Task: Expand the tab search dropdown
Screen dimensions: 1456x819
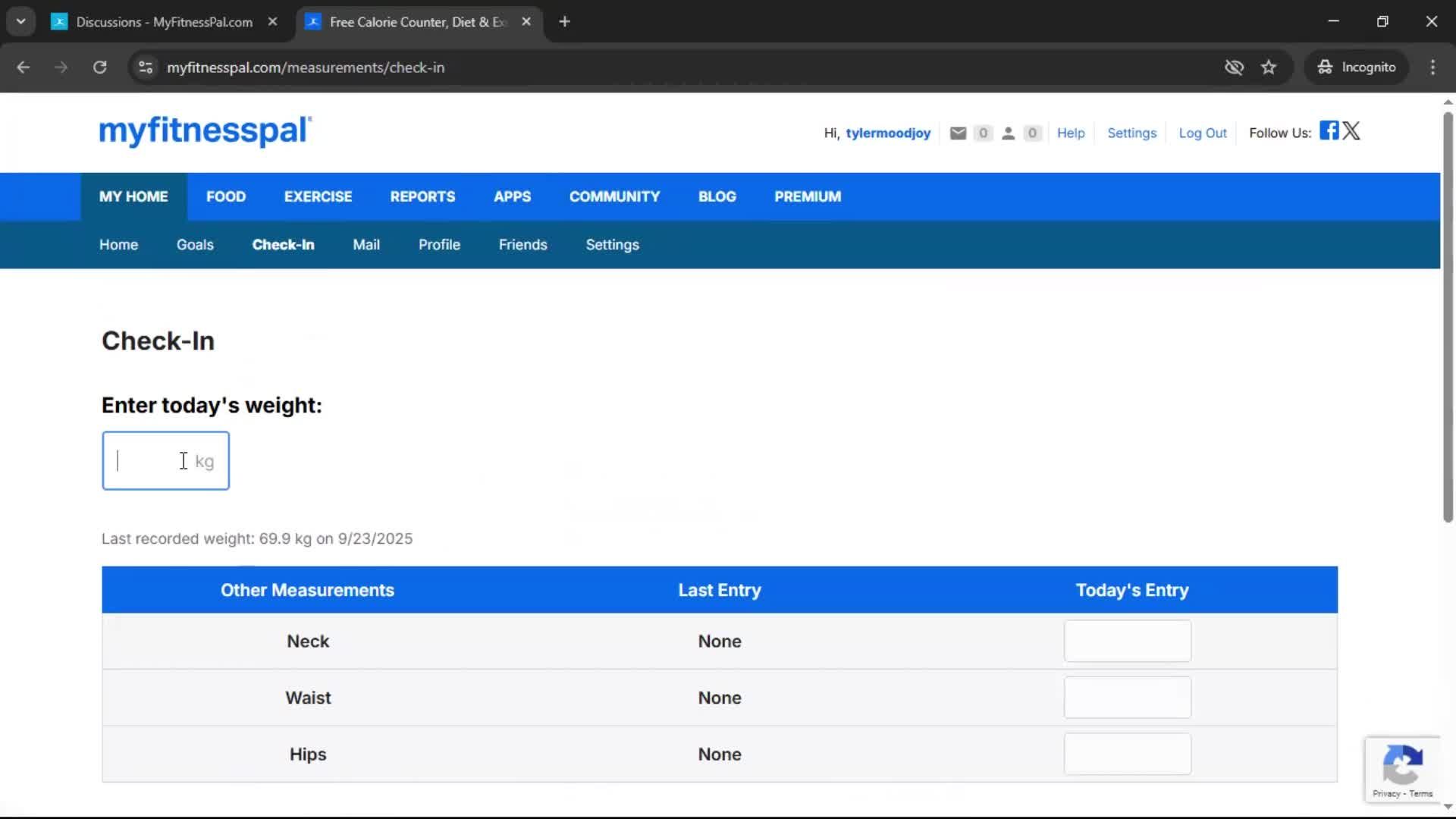Action: point(21,21)
